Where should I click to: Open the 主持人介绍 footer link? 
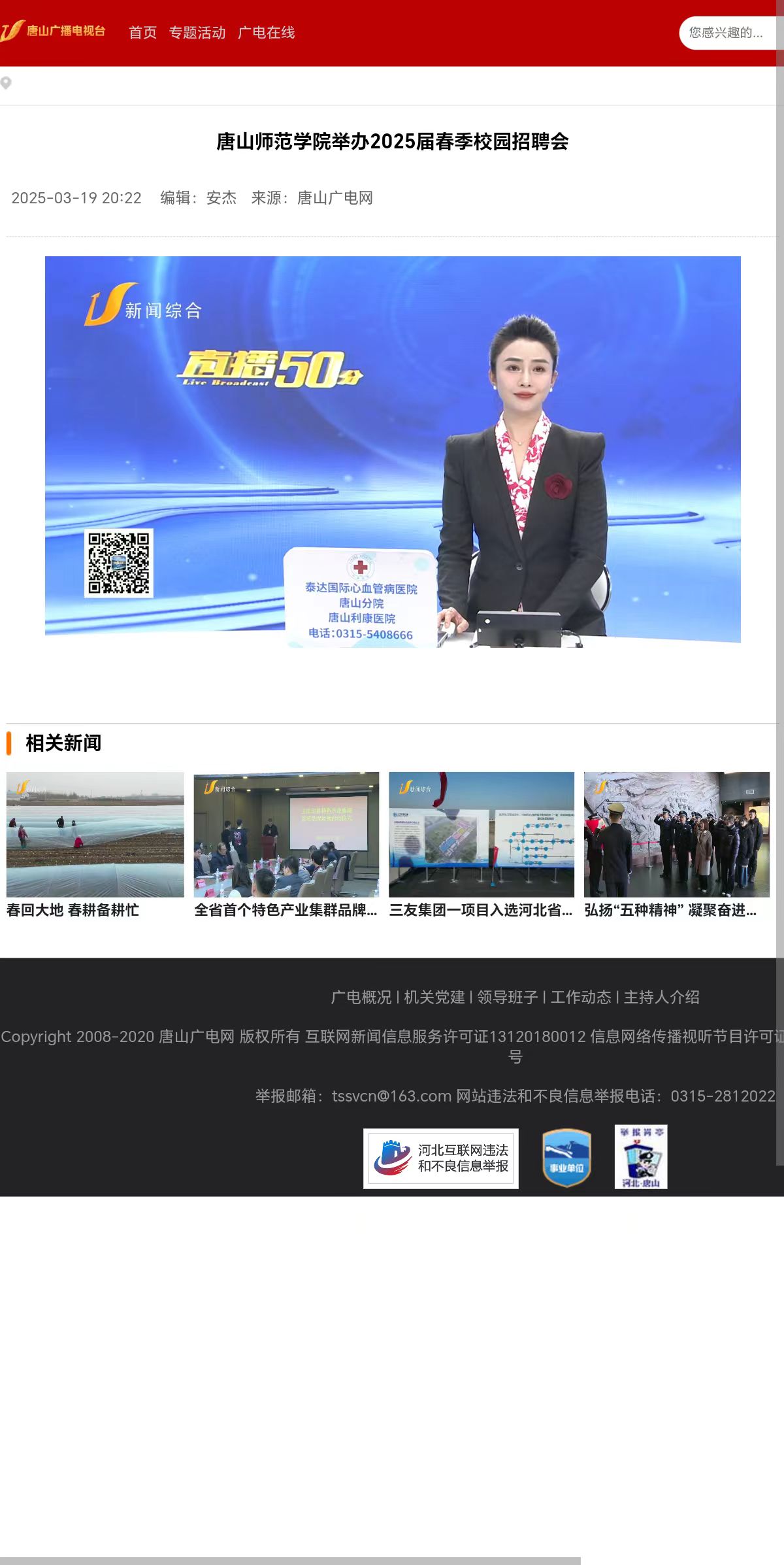(x=661, y=997)
